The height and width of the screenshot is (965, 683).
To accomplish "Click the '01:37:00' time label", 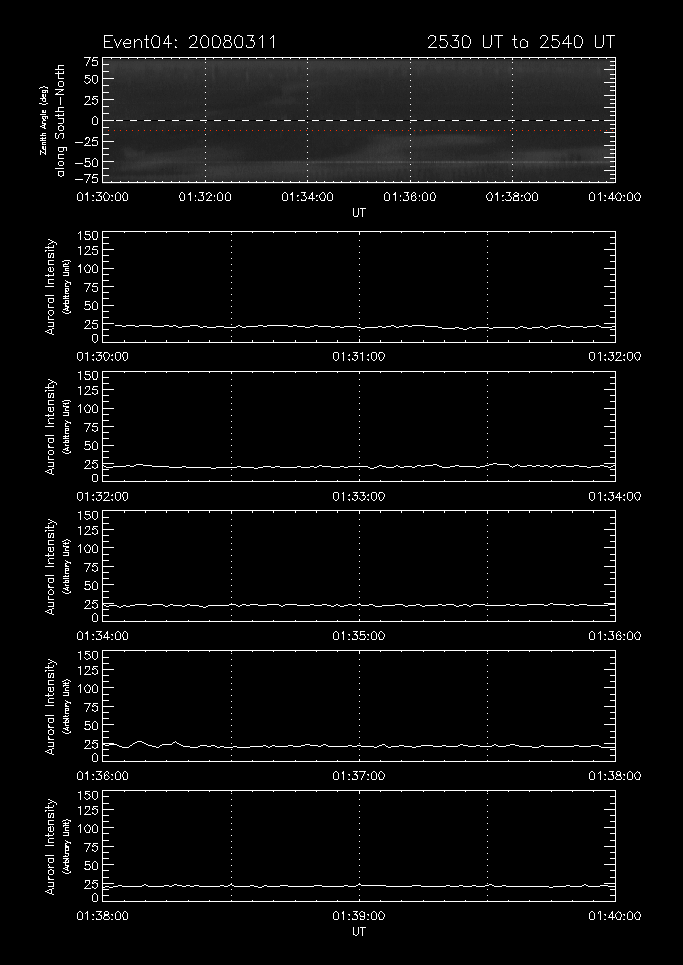I will pyautogui.click(x=359, y=776).
